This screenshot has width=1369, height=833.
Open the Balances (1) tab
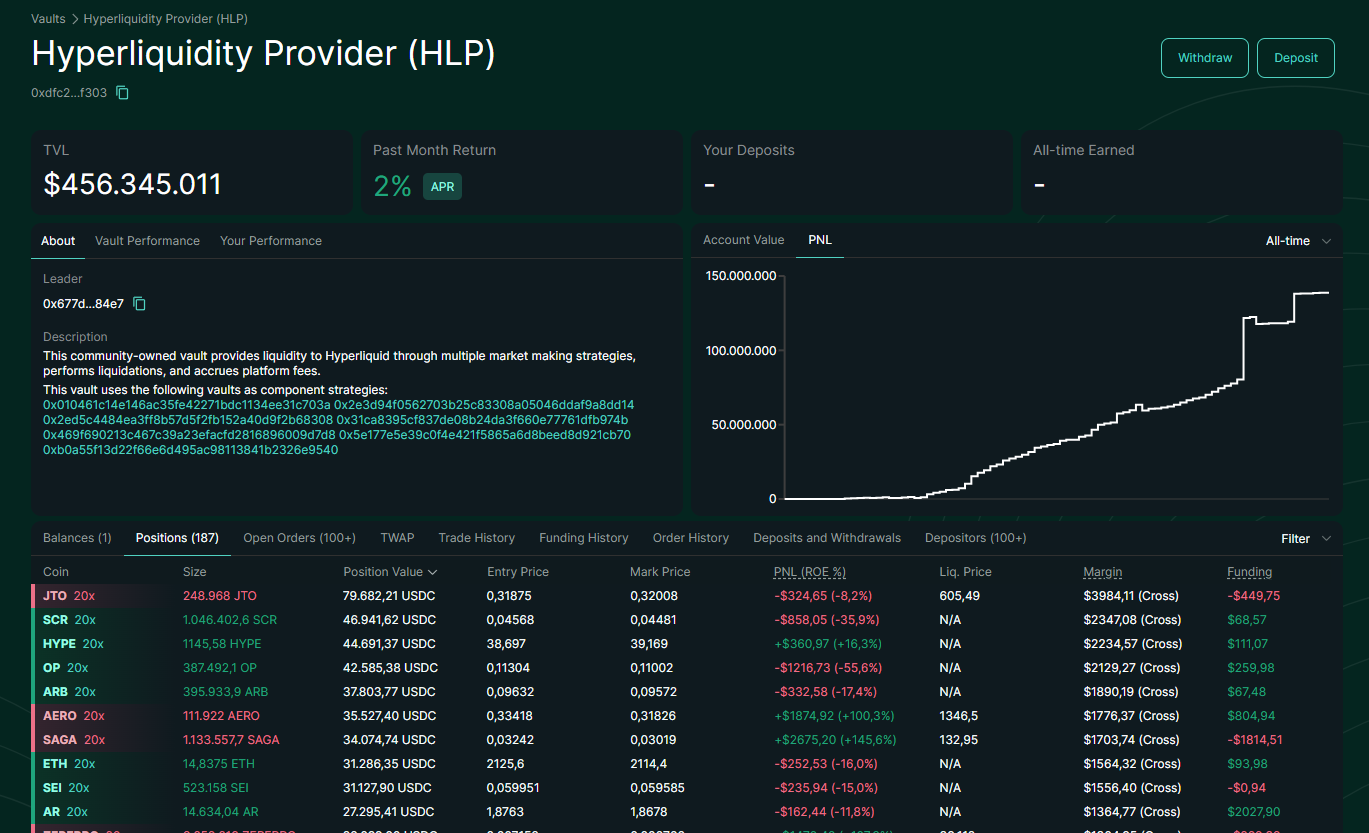[77, 538]
